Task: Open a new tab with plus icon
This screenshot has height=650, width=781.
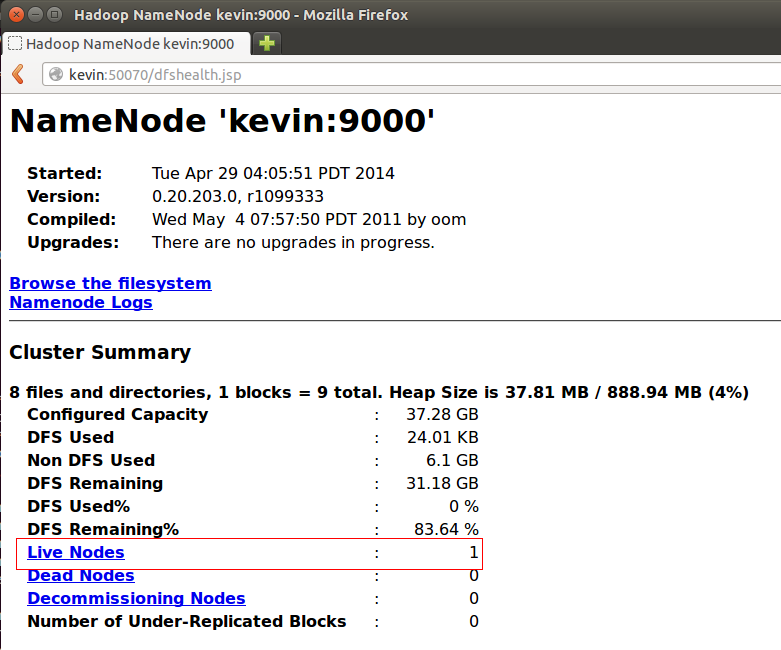Action: pos(267,43)
